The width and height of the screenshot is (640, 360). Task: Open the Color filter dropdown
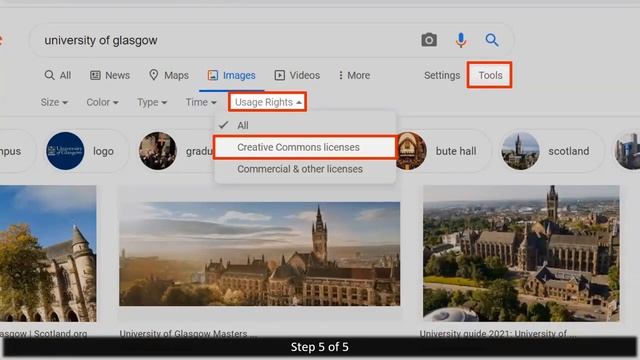pos(102,102)
